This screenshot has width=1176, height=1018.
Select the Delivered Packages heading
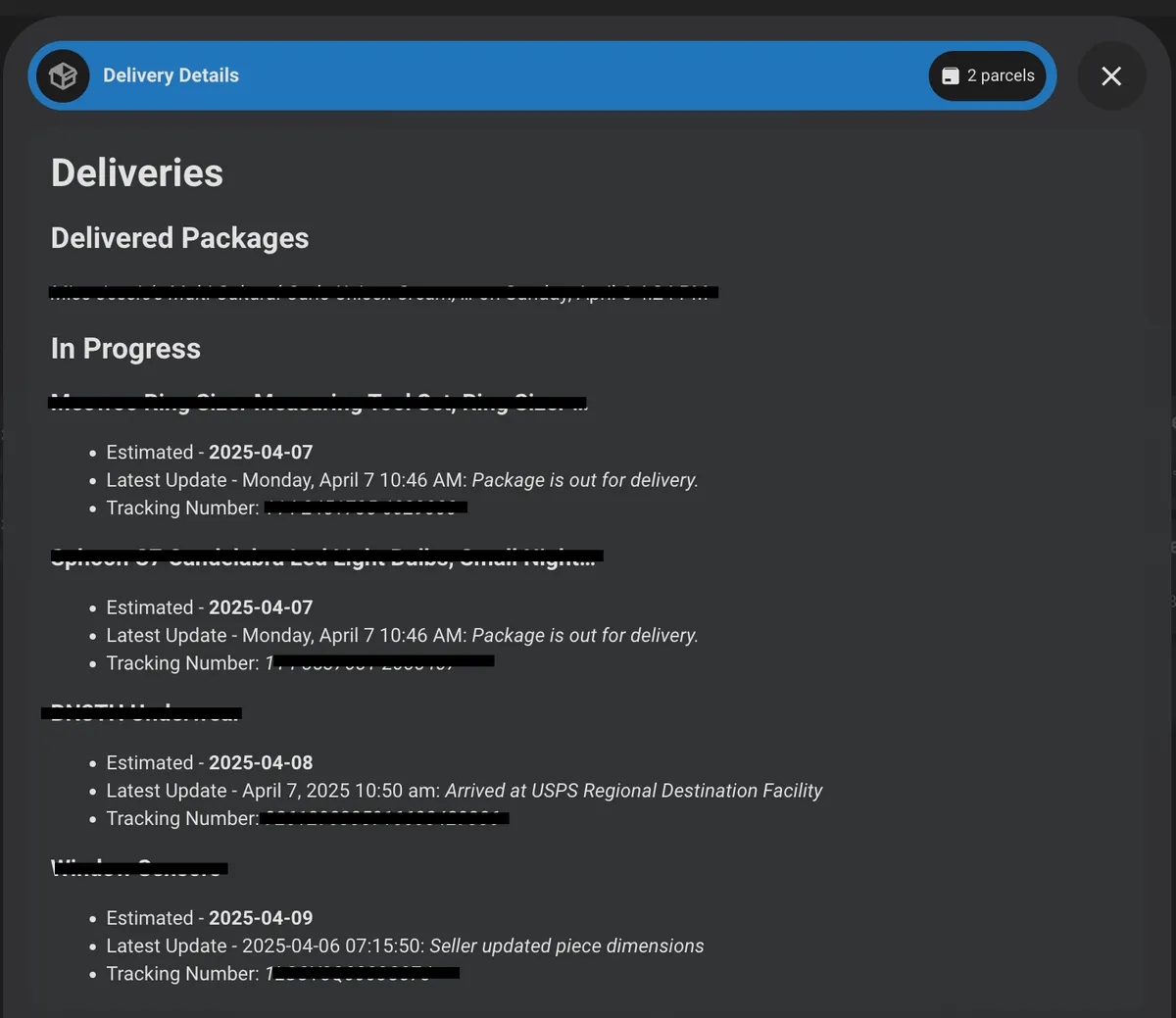[x=179, y=238]
